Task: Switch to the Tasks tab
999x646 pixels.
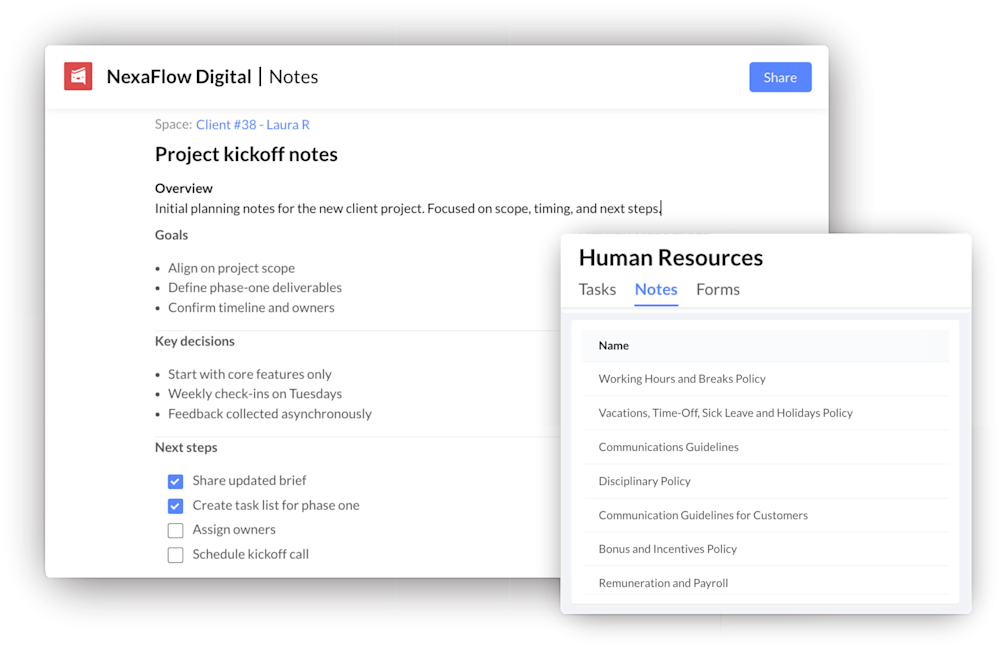Action: [x=597, y=290]
